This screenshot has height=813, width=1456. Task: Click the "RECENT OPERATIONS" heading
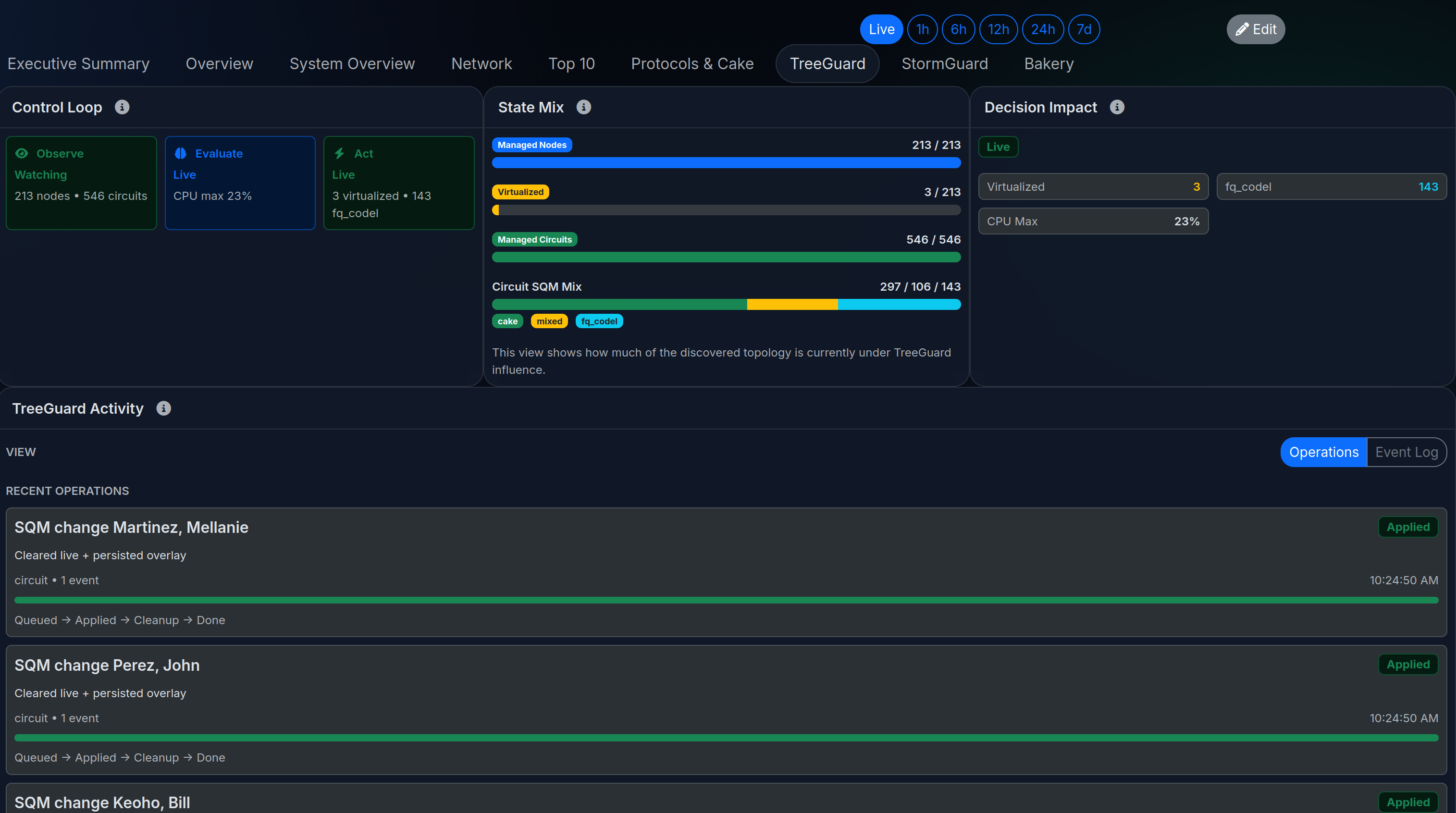(67, 491)
